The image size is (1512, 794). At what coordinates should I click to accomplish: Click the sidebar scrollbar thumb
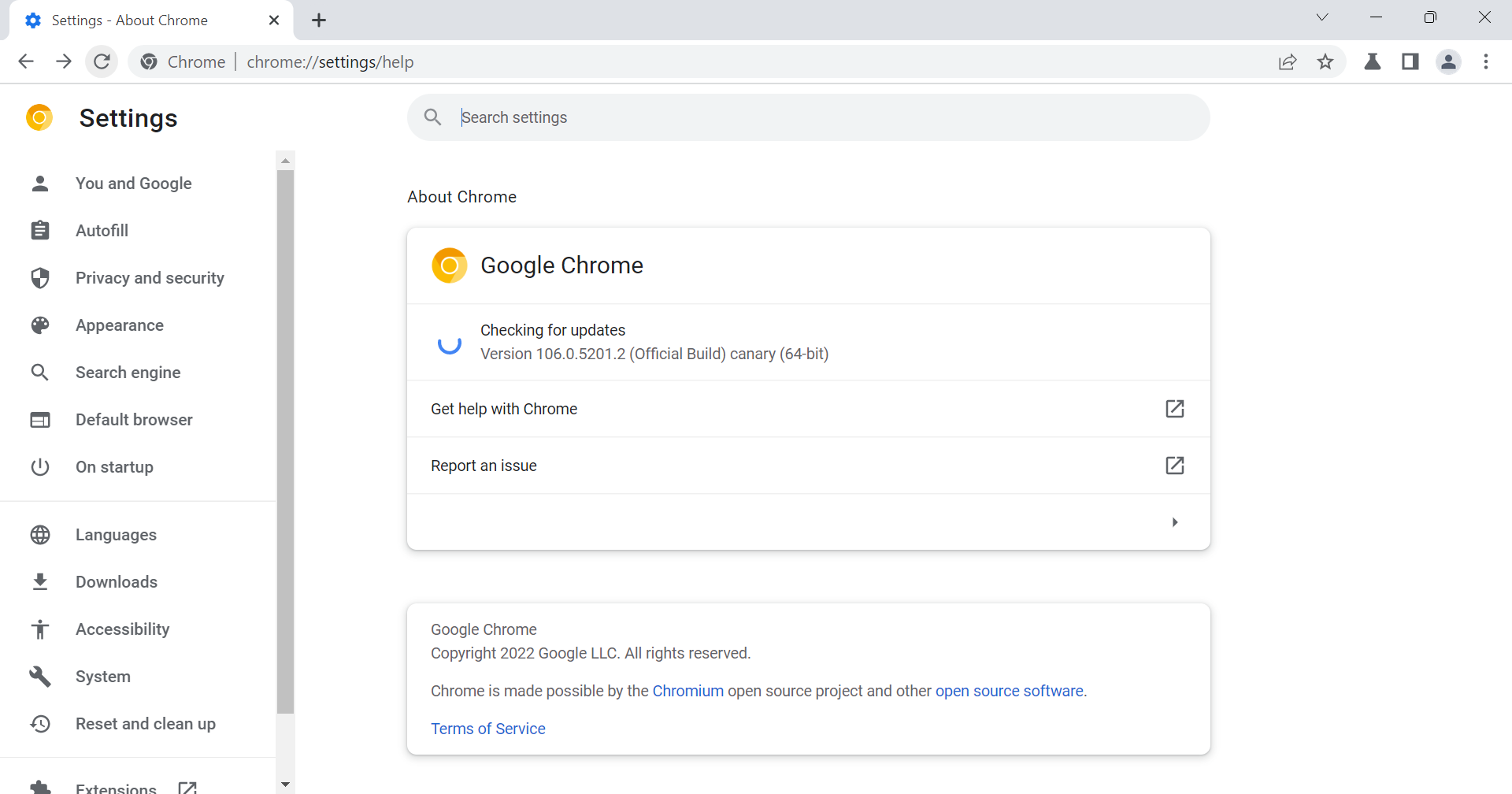(285, 442)
